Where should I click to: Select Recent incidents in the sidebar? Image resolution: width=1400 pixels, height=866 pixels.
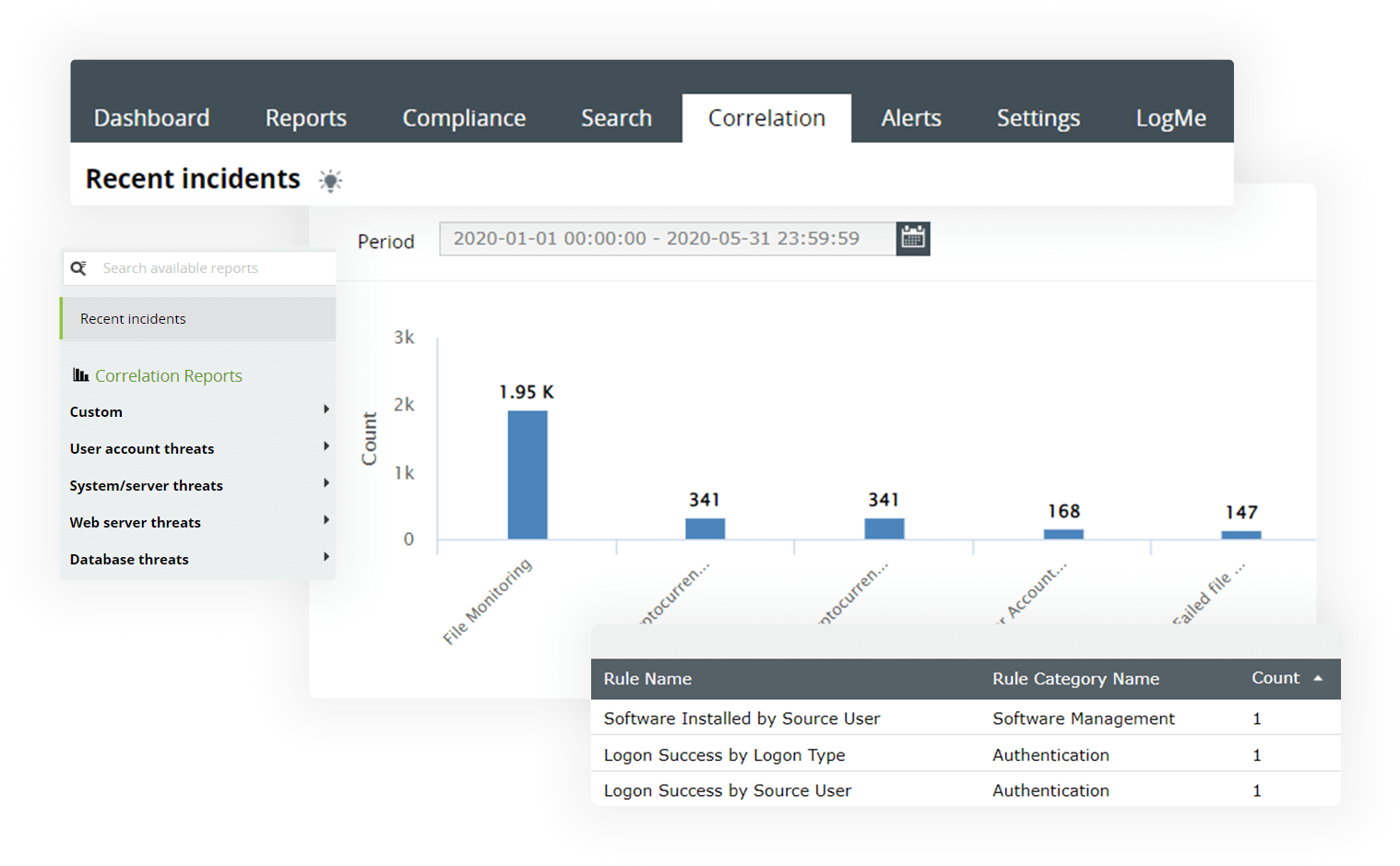coord(198,318)
